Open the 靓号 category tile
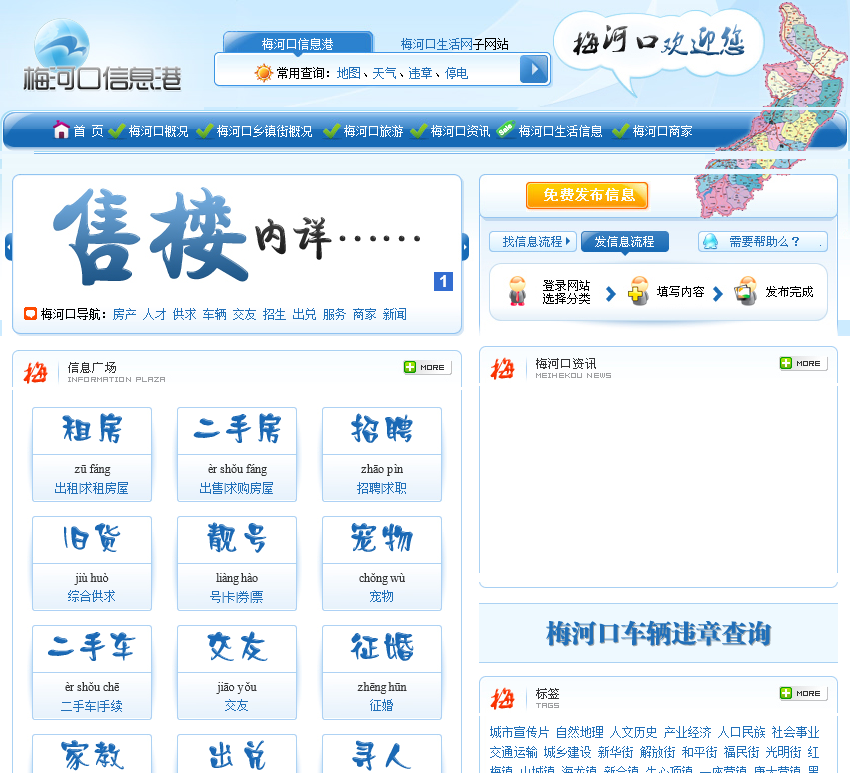The image size is (850, 773). coord(237,563)
